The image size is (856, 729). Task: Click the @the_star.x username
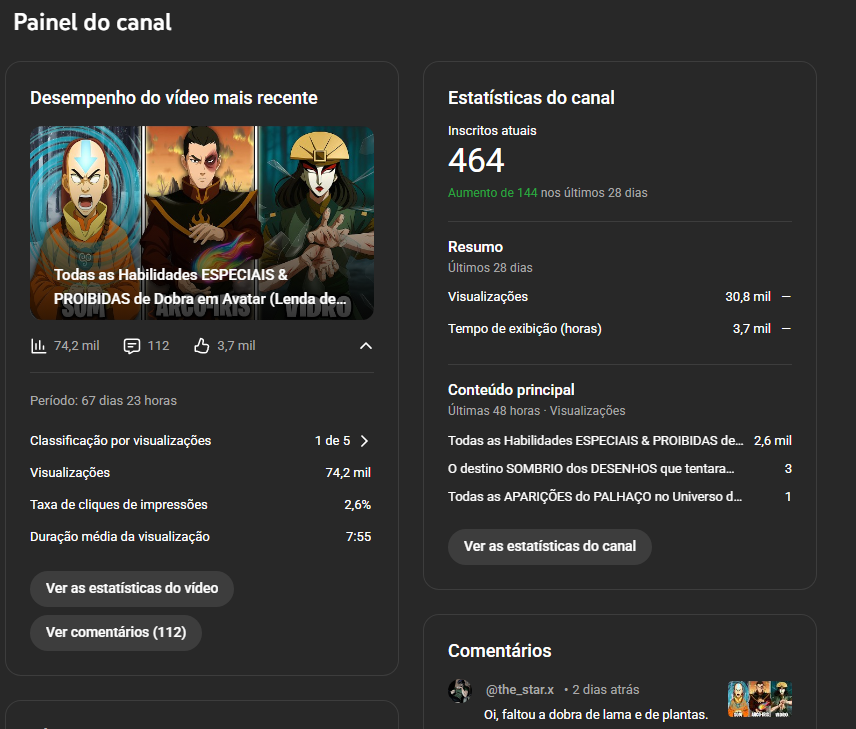point(520,690)
